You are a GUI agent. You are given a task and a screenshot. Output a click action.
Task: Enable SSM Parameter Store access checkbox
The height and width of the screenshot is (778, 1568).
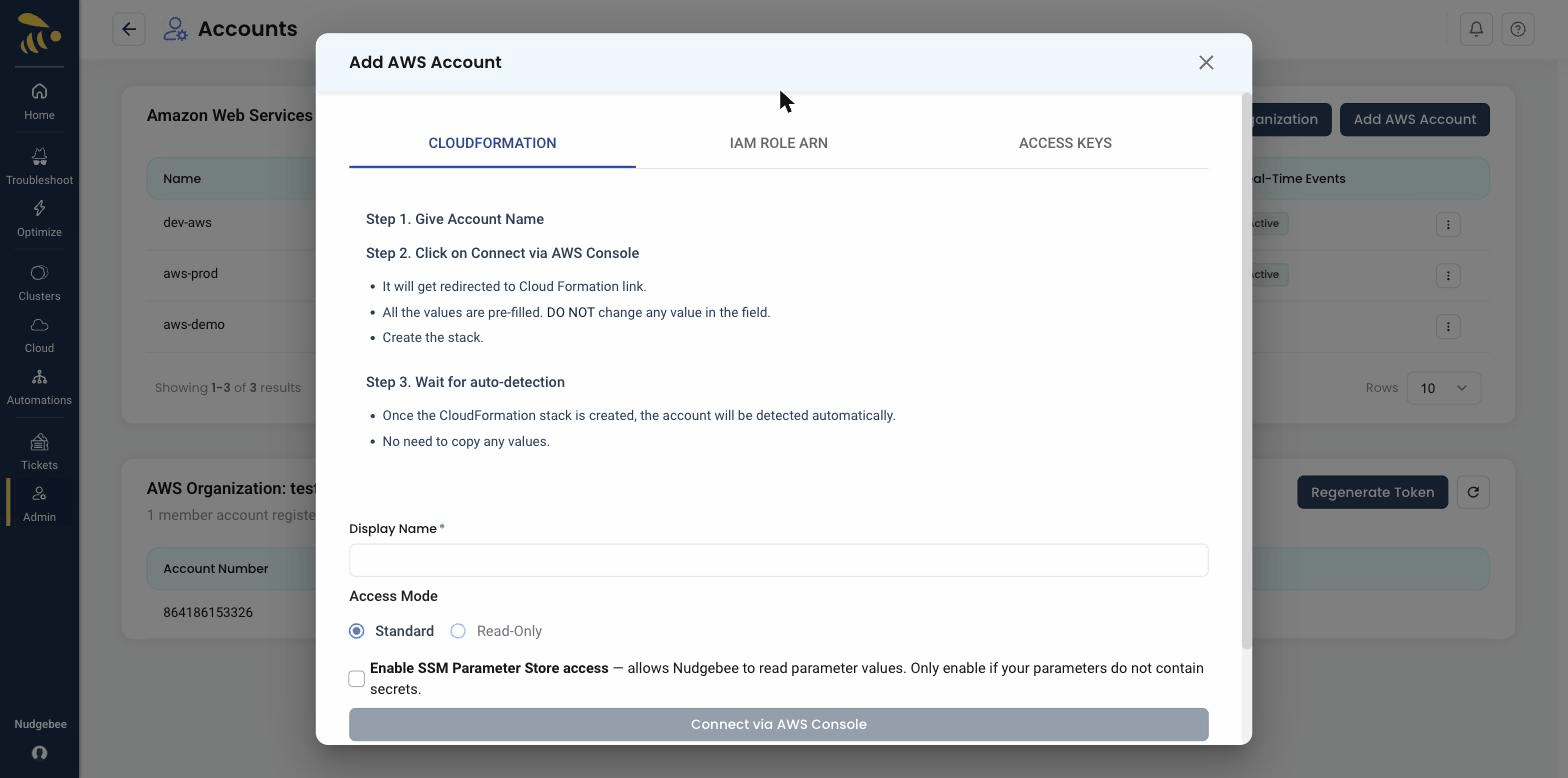357,679
